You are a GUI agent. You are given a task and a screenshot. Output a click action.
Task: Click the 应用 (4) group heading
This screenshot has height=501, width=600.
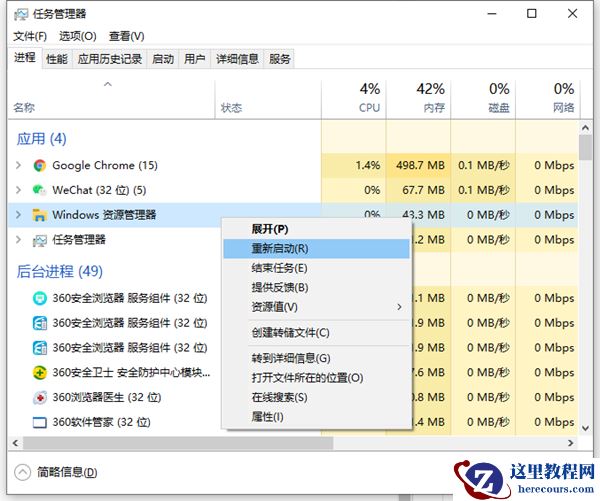(42, 139)
